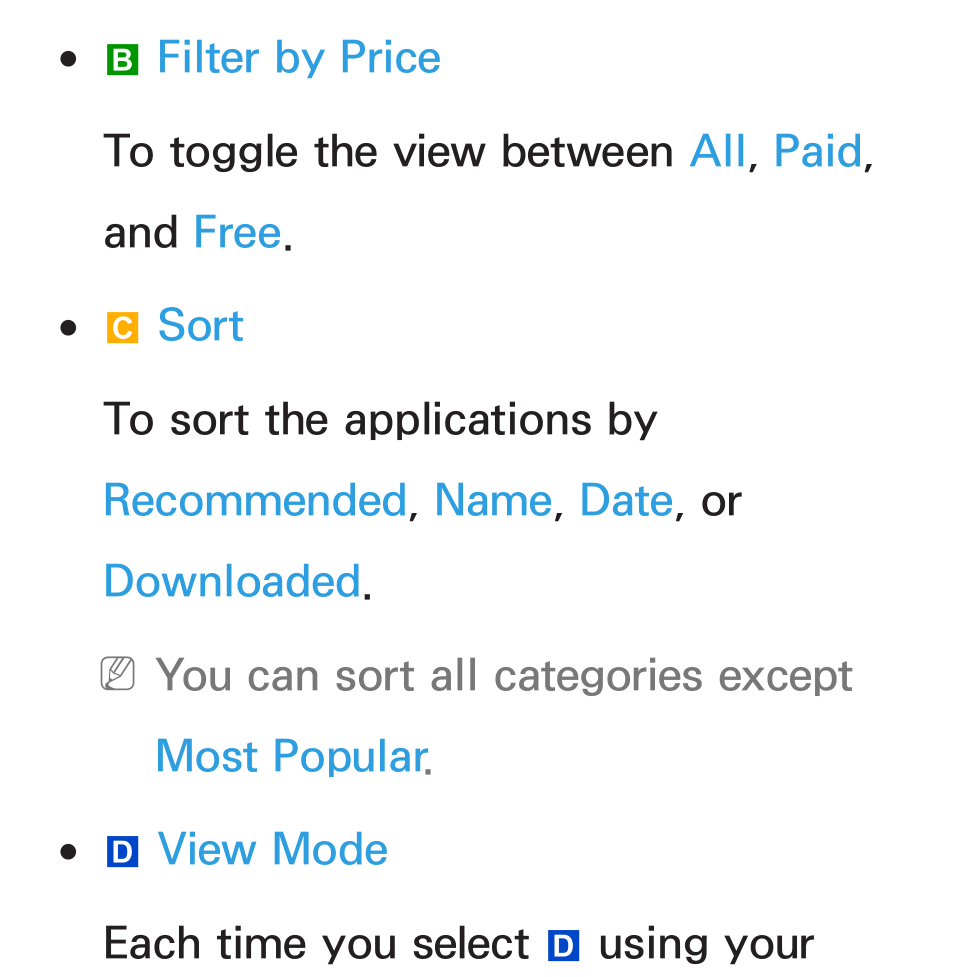Select the 'Recommended' sort option text

(x=255, y=500)
